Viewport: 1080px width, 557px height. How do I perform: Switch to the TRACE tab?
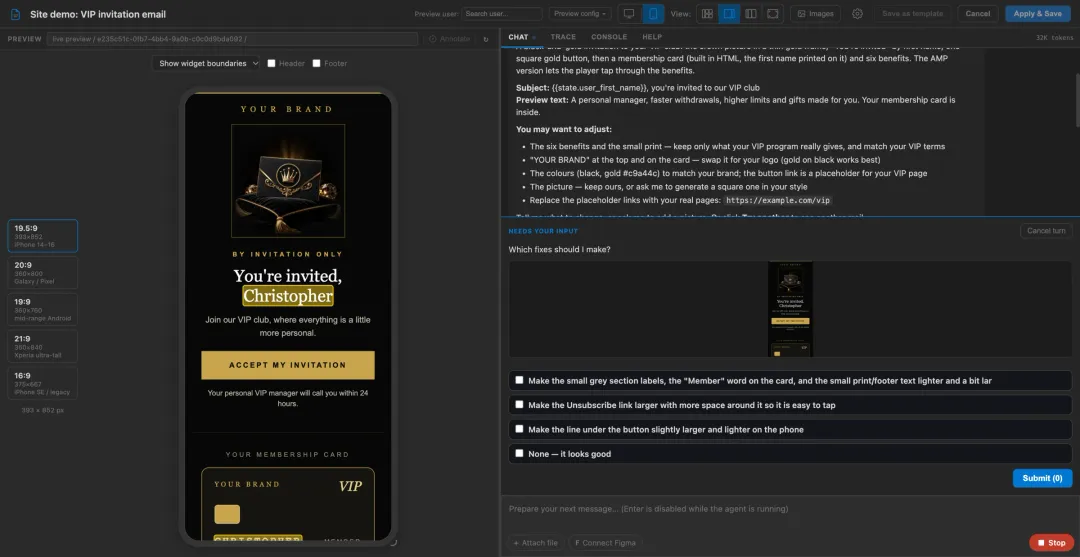[x=563, y=37]
